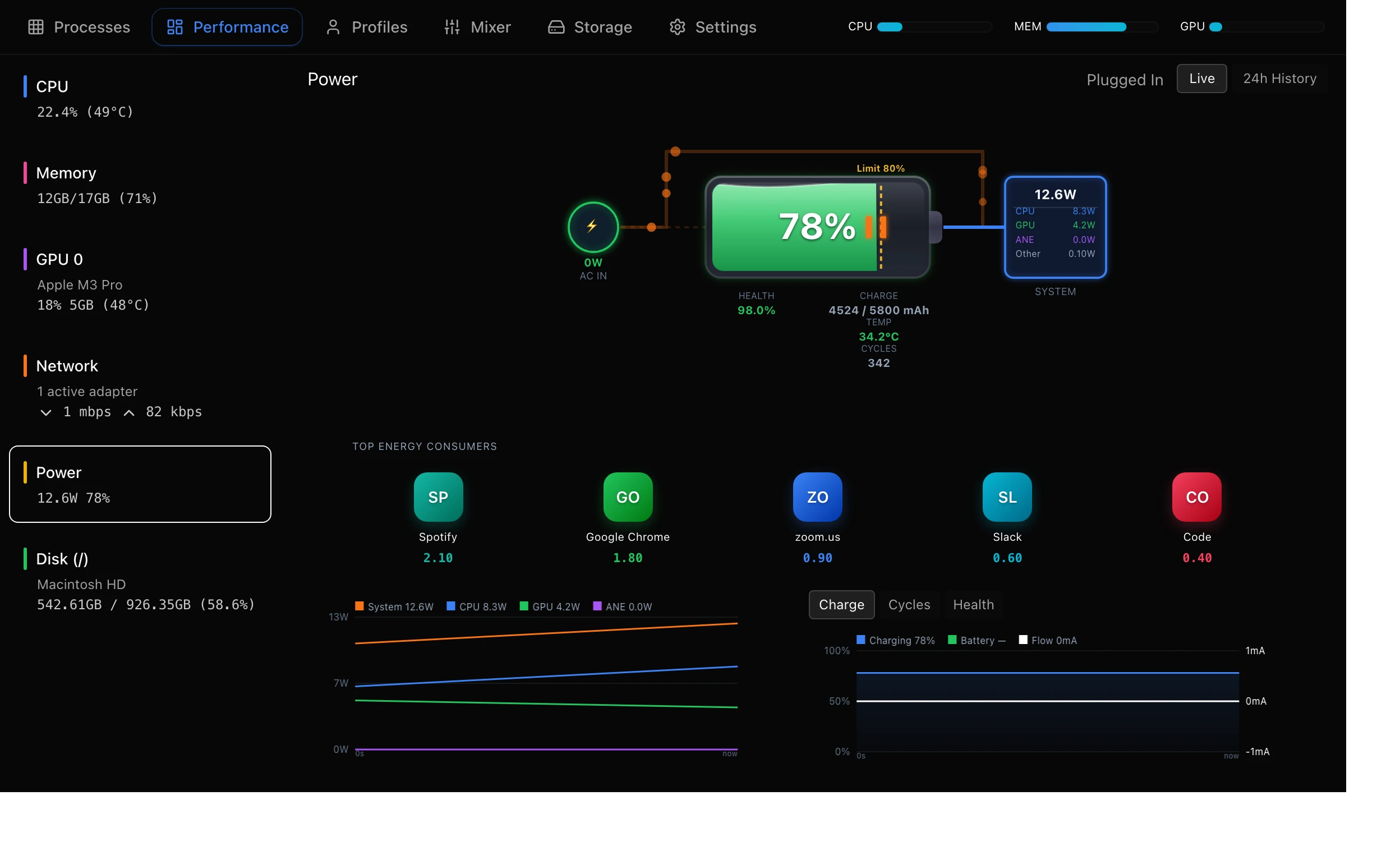Click the 0W AC IN reading
The image size is (1400, 846).
pyautogui.click(x=593, y=263)
